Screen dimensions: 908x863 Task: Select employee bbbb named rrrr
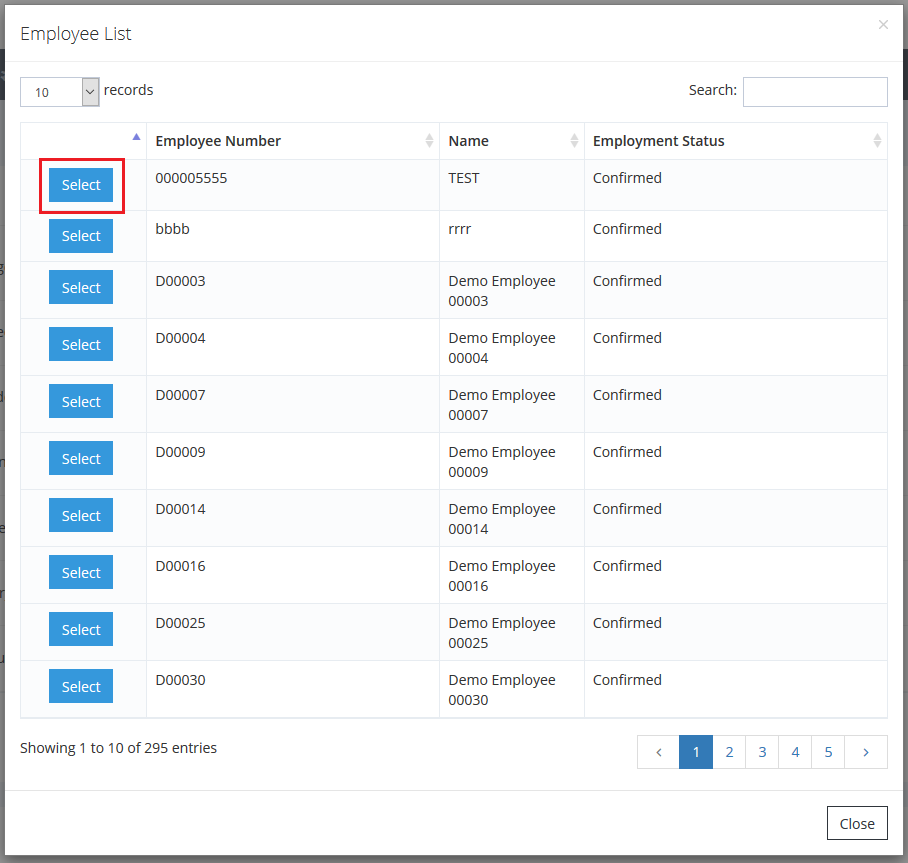coord(81,236)
